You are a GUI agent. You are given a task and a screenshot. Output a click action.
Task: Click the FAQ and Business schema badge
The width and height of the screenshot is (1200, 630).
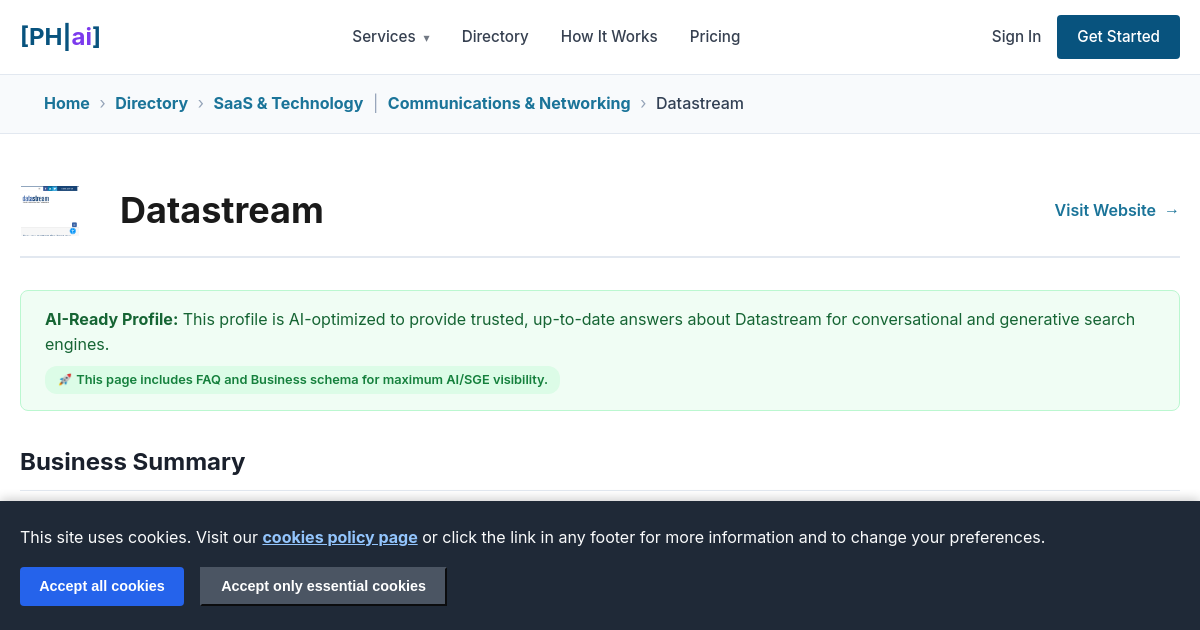coord(302,380)
